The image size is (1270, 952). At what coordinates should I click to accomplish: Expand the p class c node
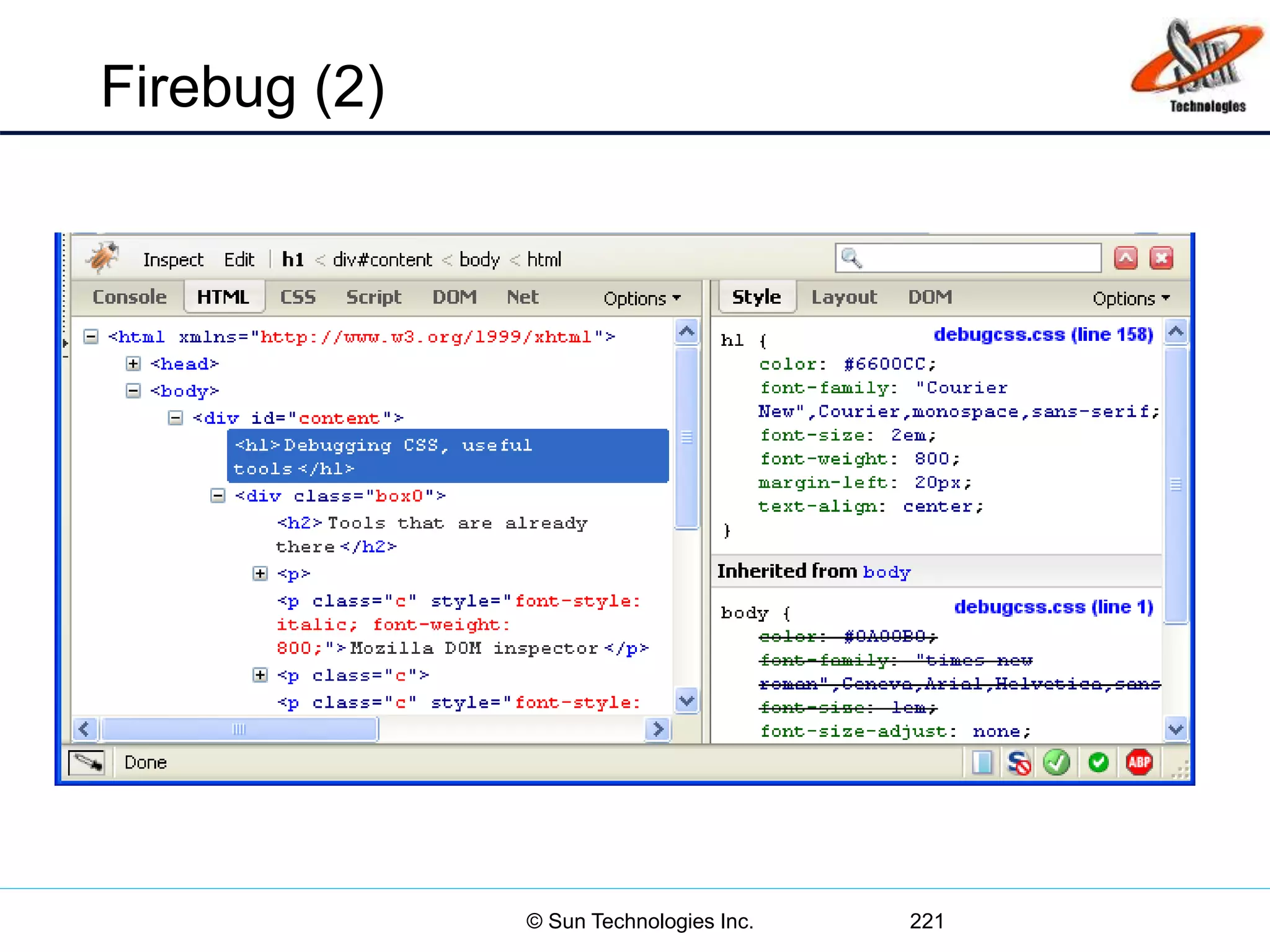[x=260, y=675]
